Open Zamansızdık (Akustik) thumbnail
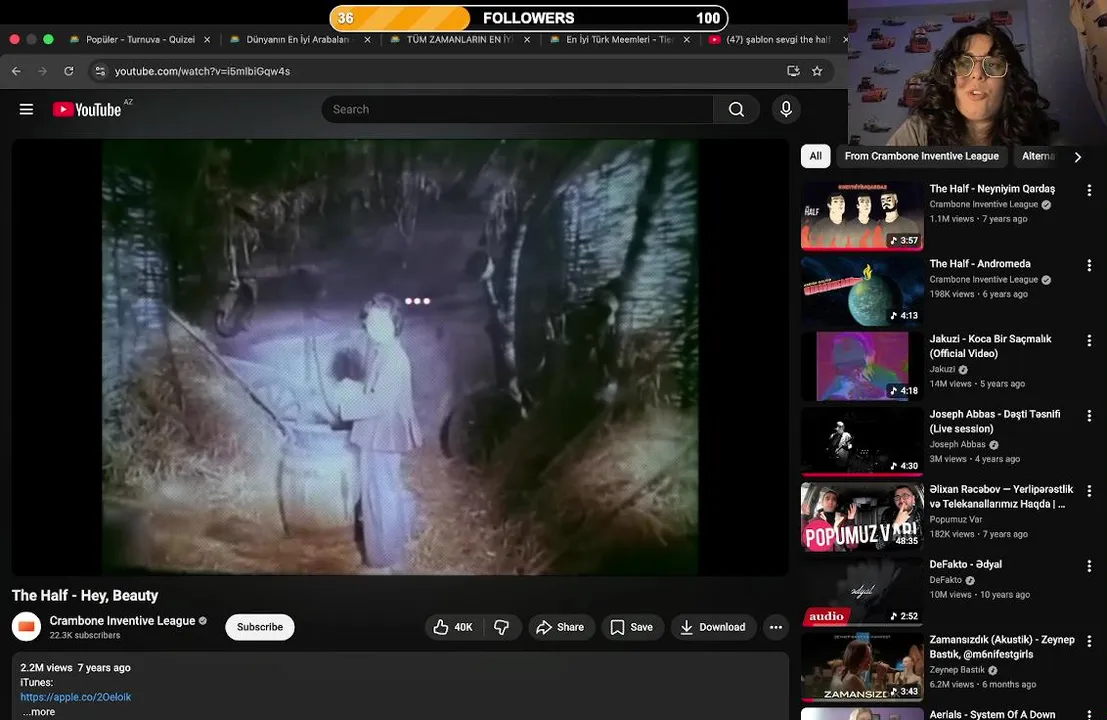The width and height of the screenshot is (1107, 720). point(862,667)
